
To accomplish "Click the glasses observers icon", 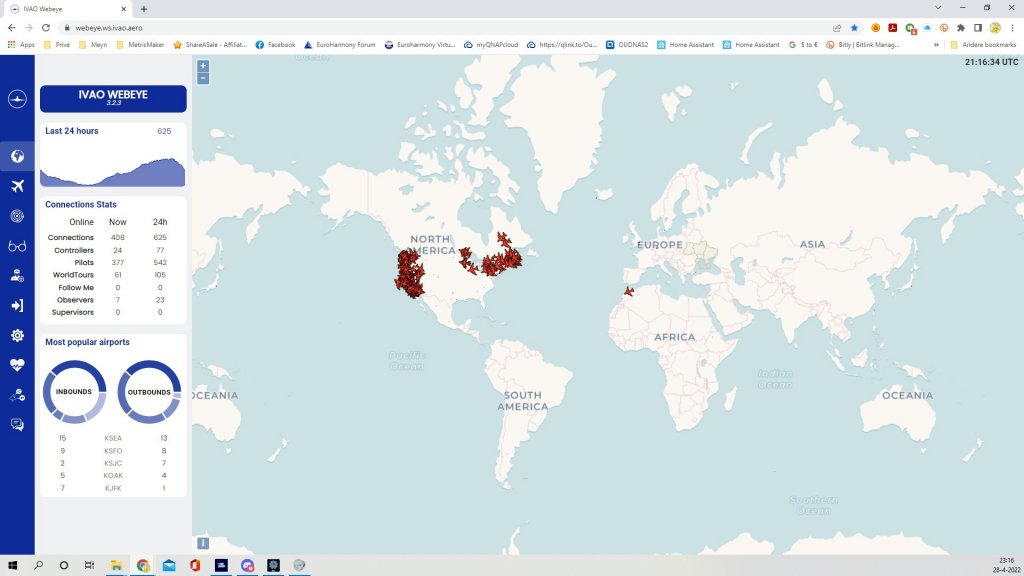I will coord(17,246).
